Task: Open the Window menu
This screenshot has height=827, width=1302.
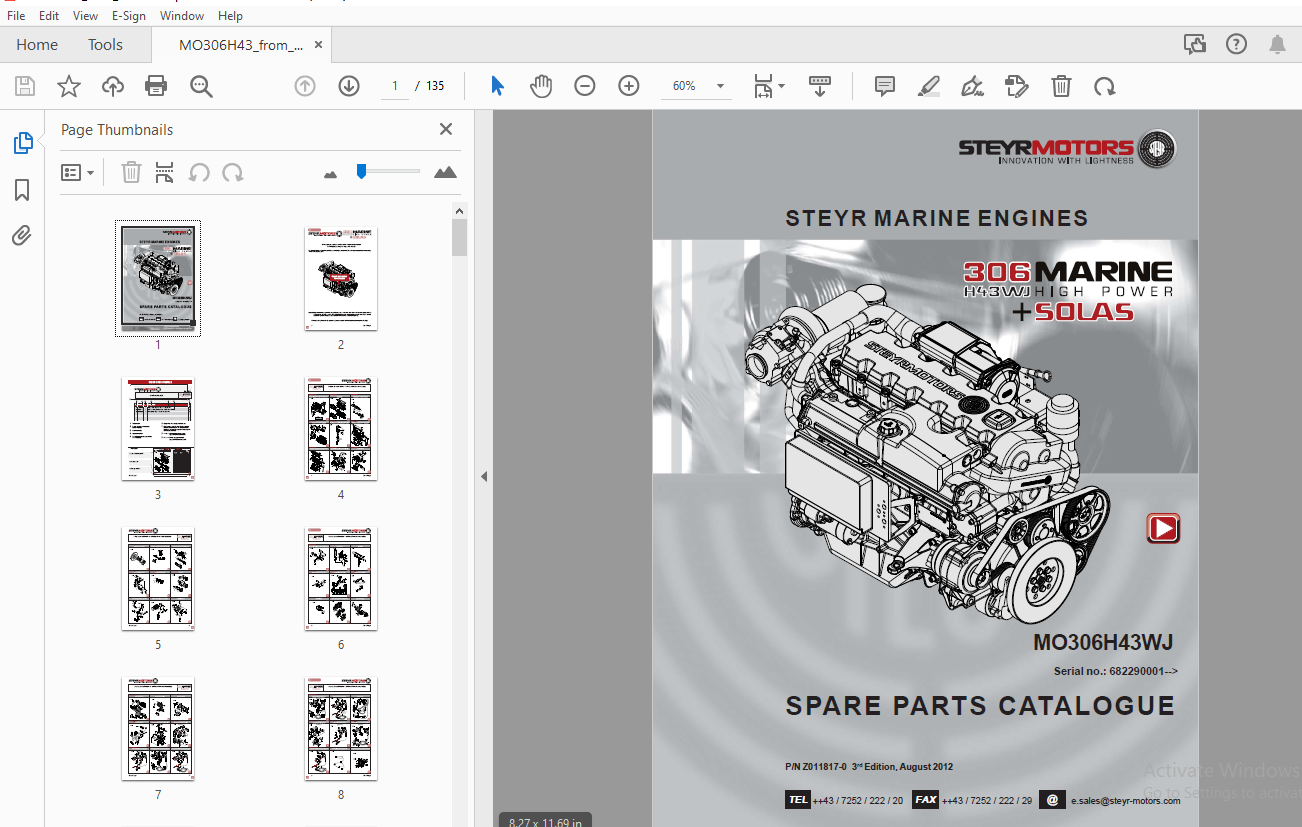Action: click(182, 16)
